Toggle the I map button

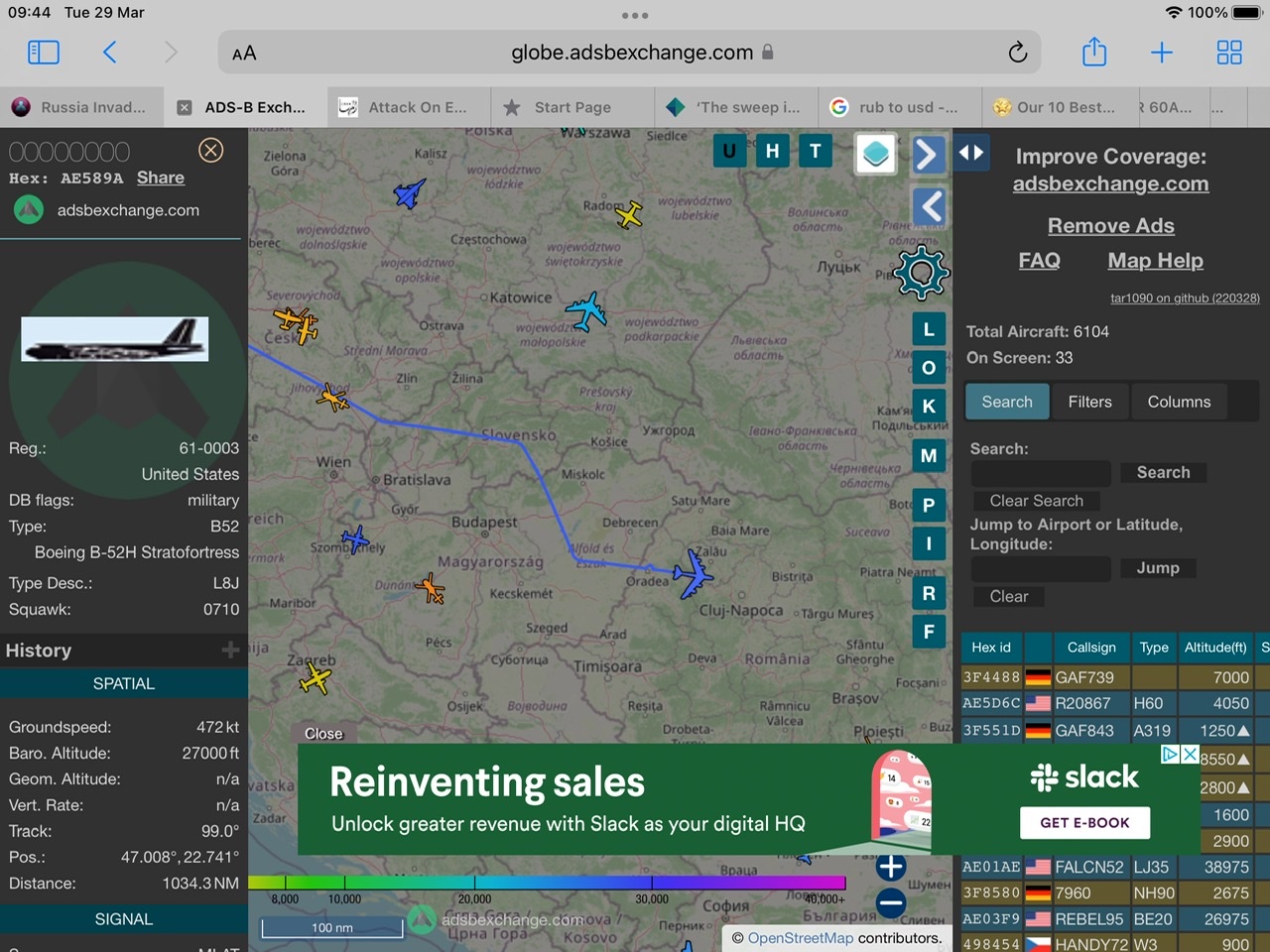pyautogui.click(x=929, y=543)
